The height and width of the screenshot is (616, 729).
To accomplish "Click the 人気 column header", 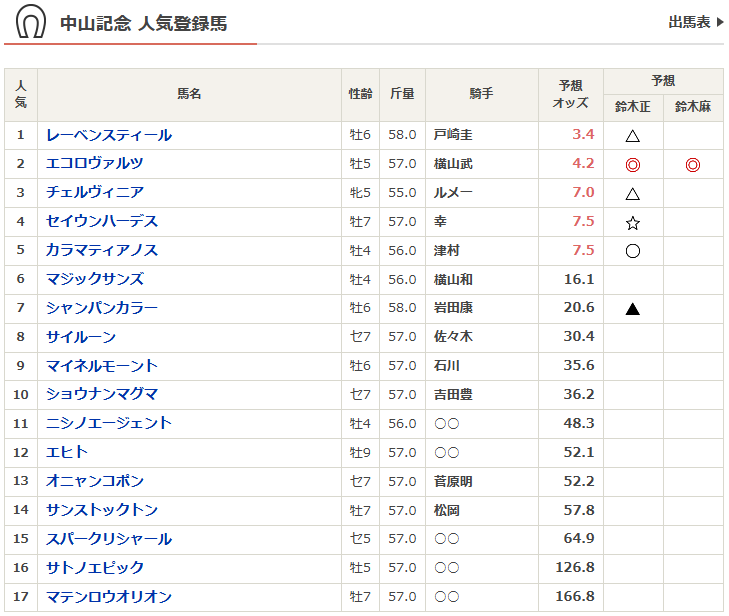I will [x=21, y=95].
